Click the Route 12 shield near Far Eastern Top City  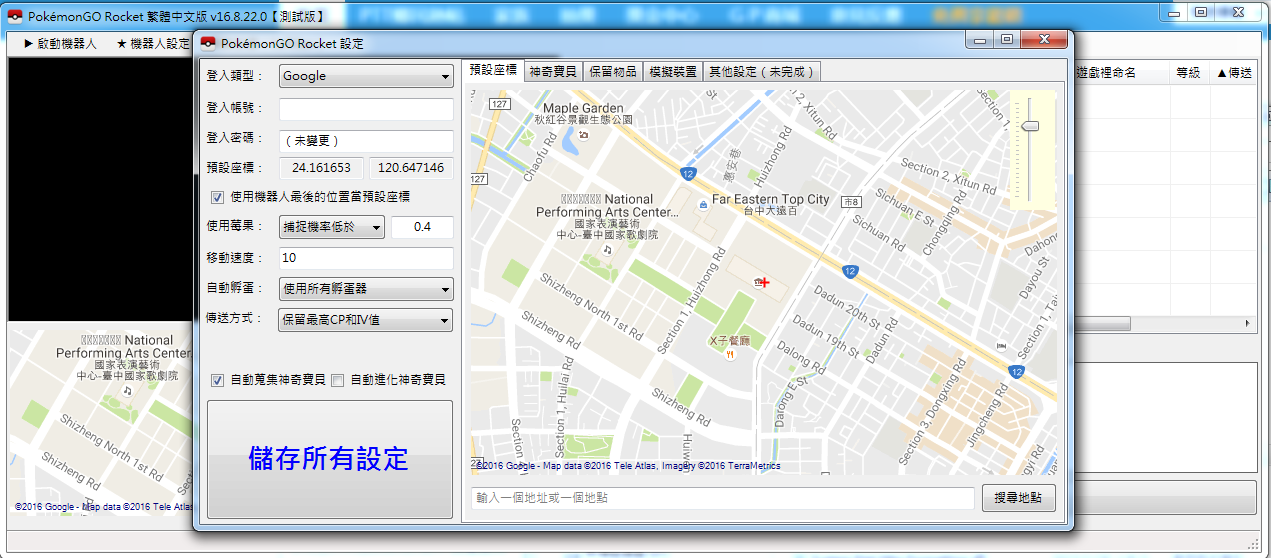688,174
